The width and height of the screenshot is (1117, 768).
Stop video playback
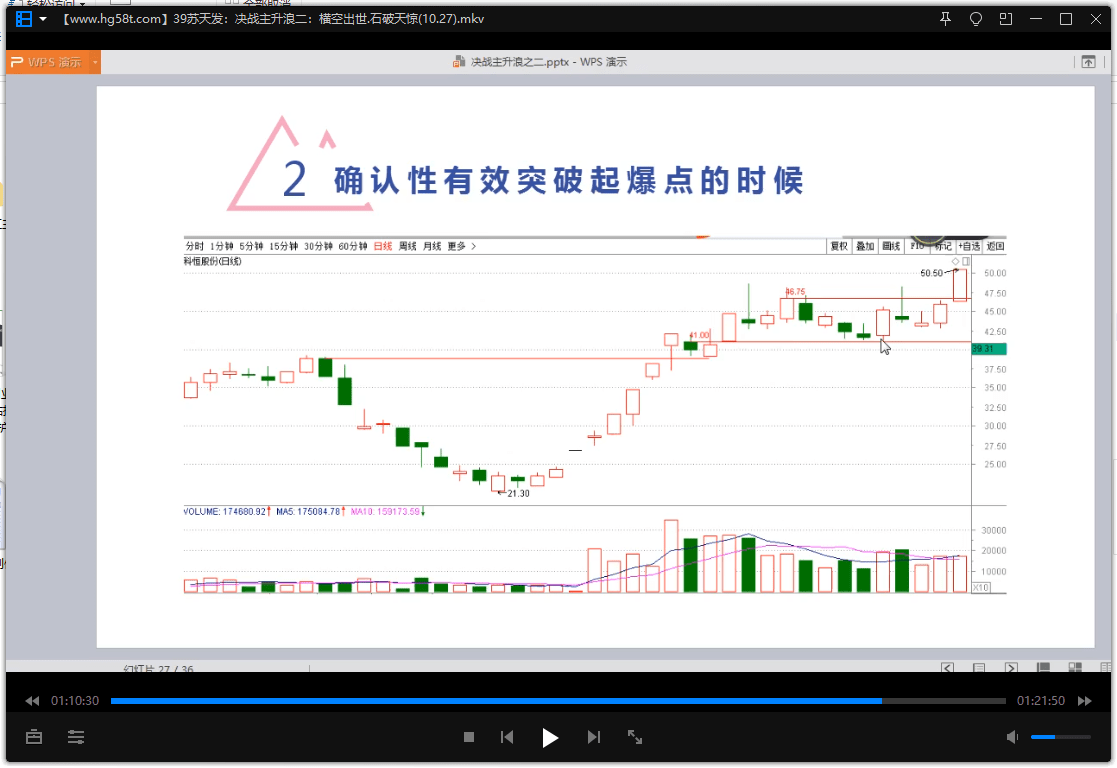click(x=469, y=737)
